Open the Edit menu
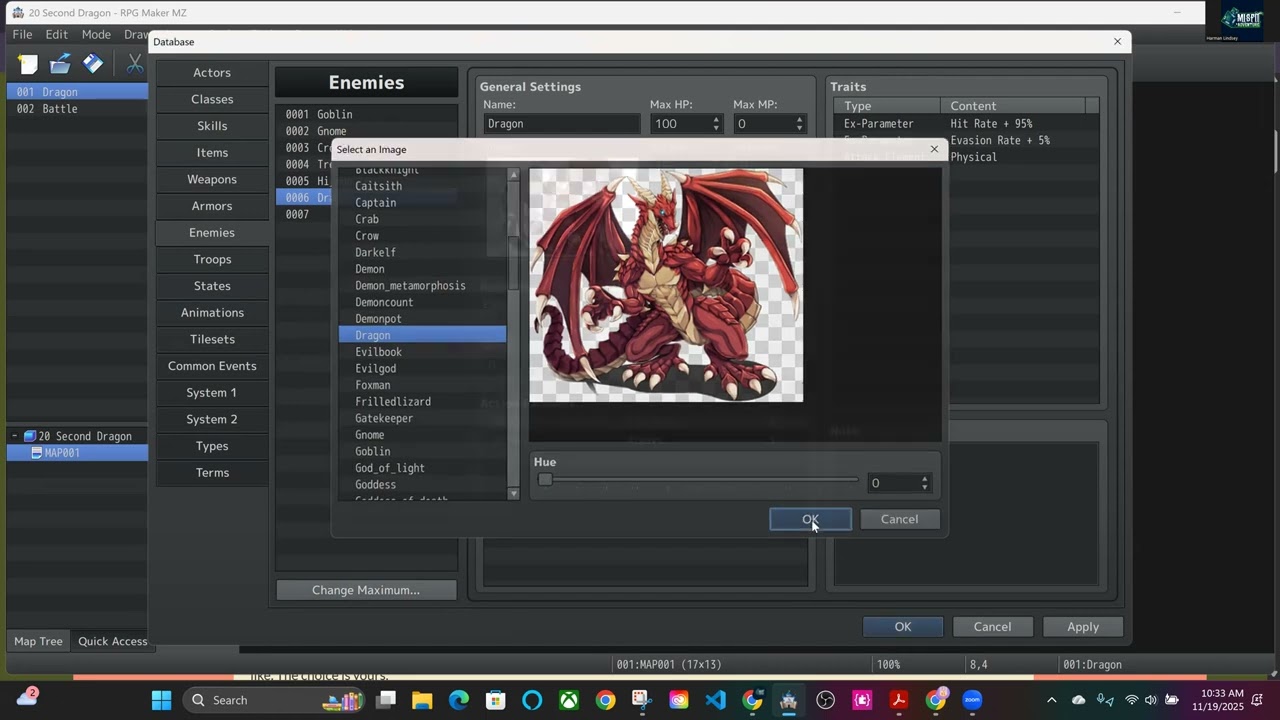The image size is (1280, 720). click(x=56, y=34)
